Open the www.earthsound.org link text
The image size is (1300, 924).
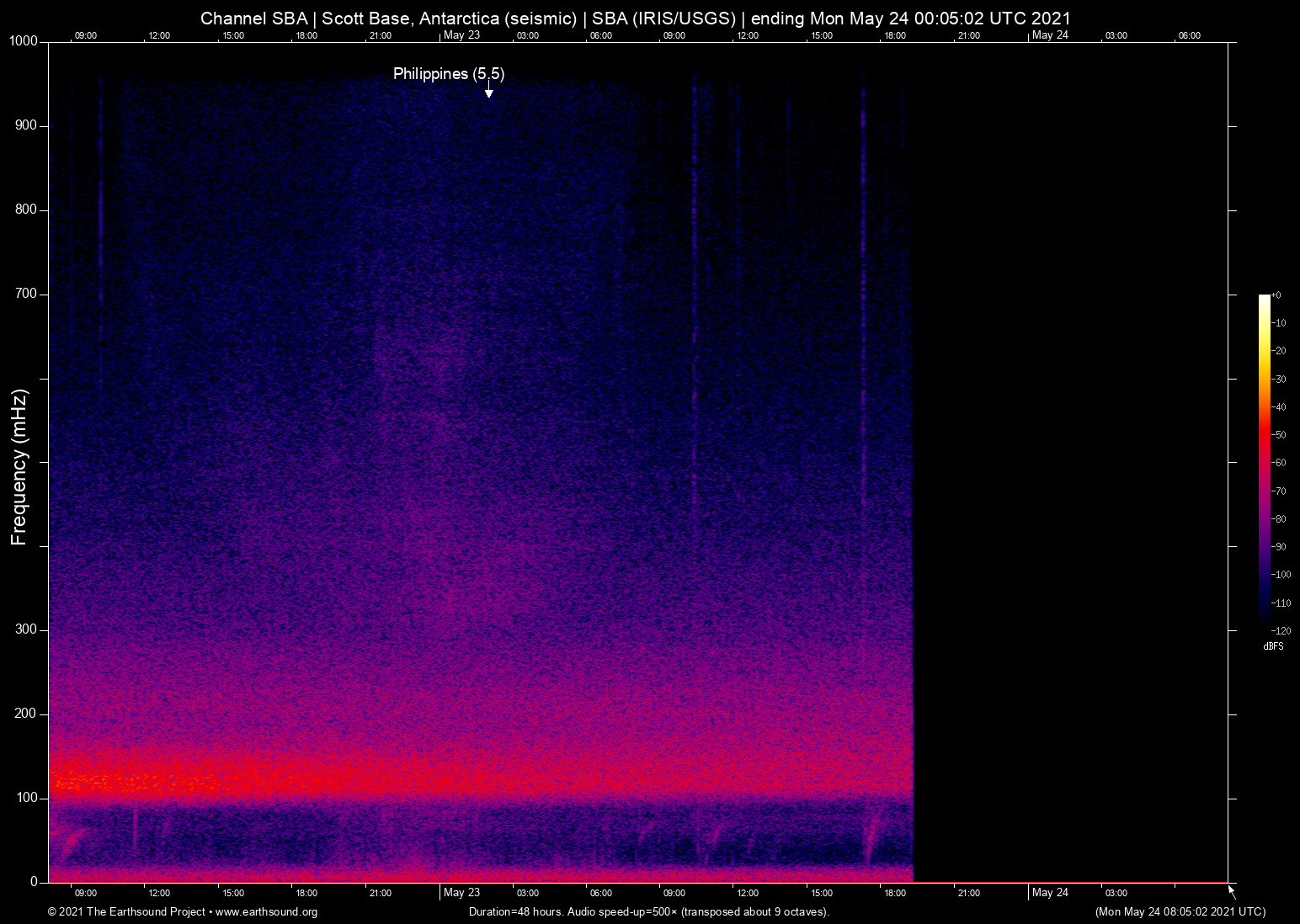[x=266, y=912]
